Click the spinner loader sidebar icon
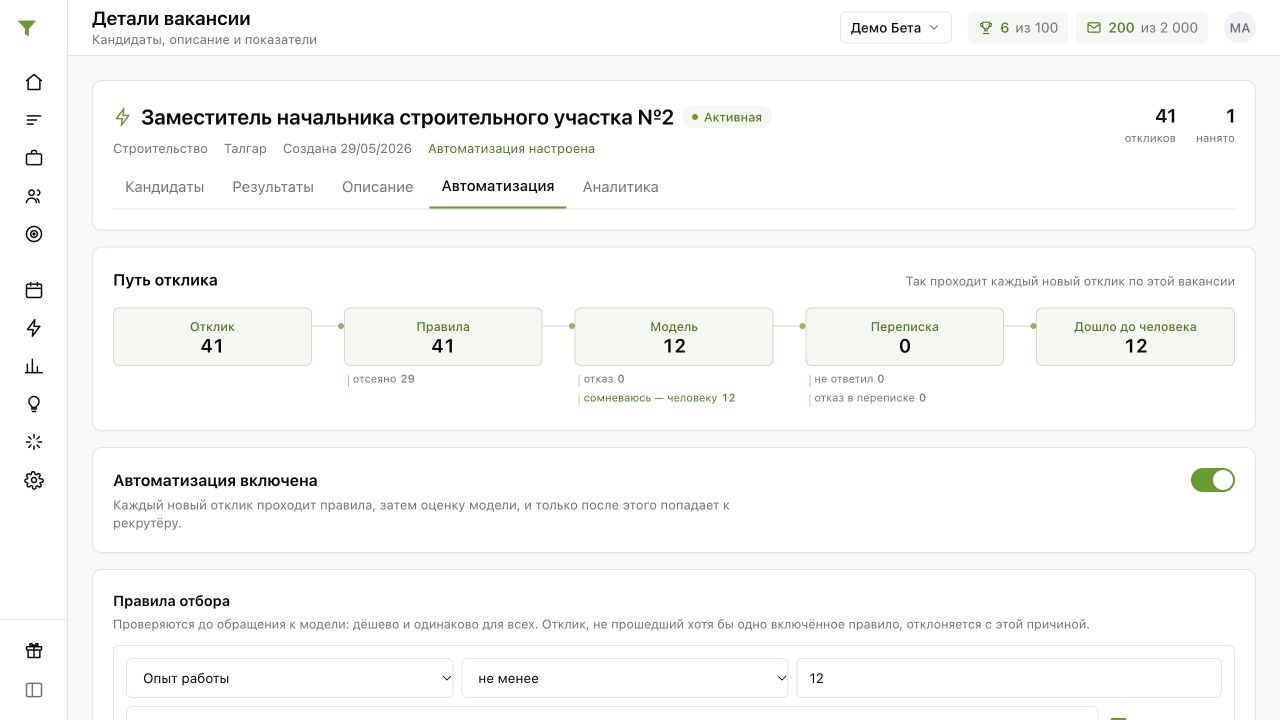1280x720 pixels. point(34,442)
